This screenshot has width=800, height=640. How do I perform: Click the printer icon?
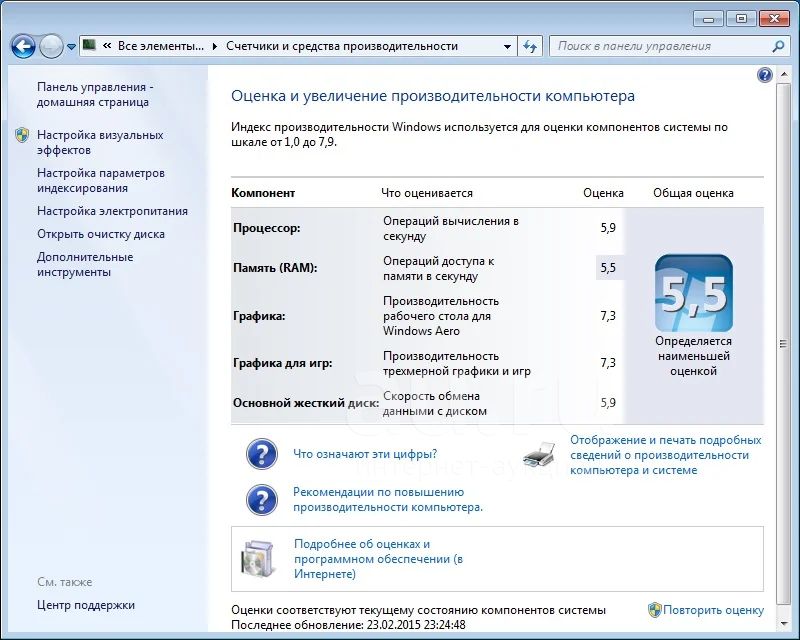tap(540, 454)
